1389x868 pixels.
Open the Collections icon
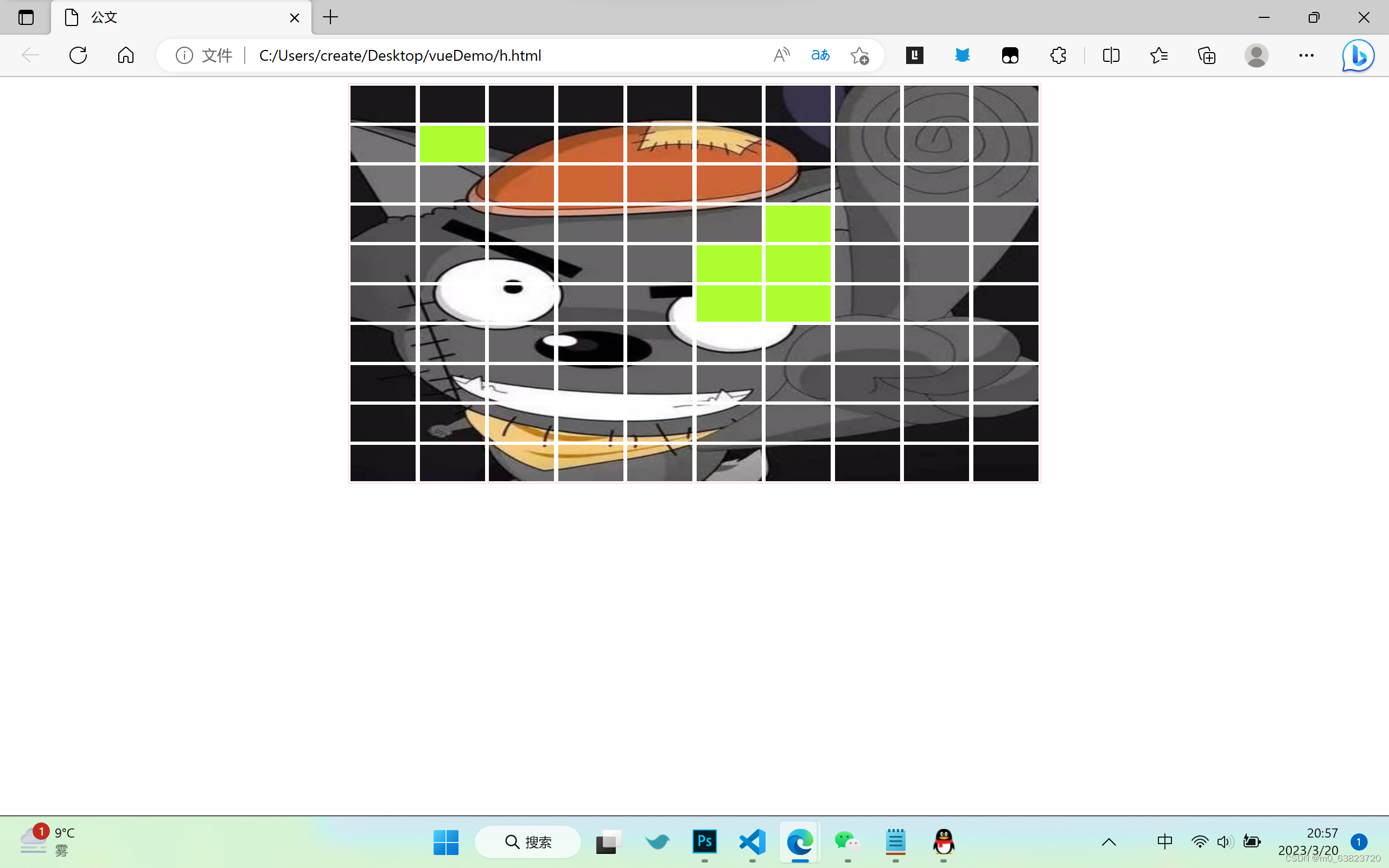[1207, 55]
